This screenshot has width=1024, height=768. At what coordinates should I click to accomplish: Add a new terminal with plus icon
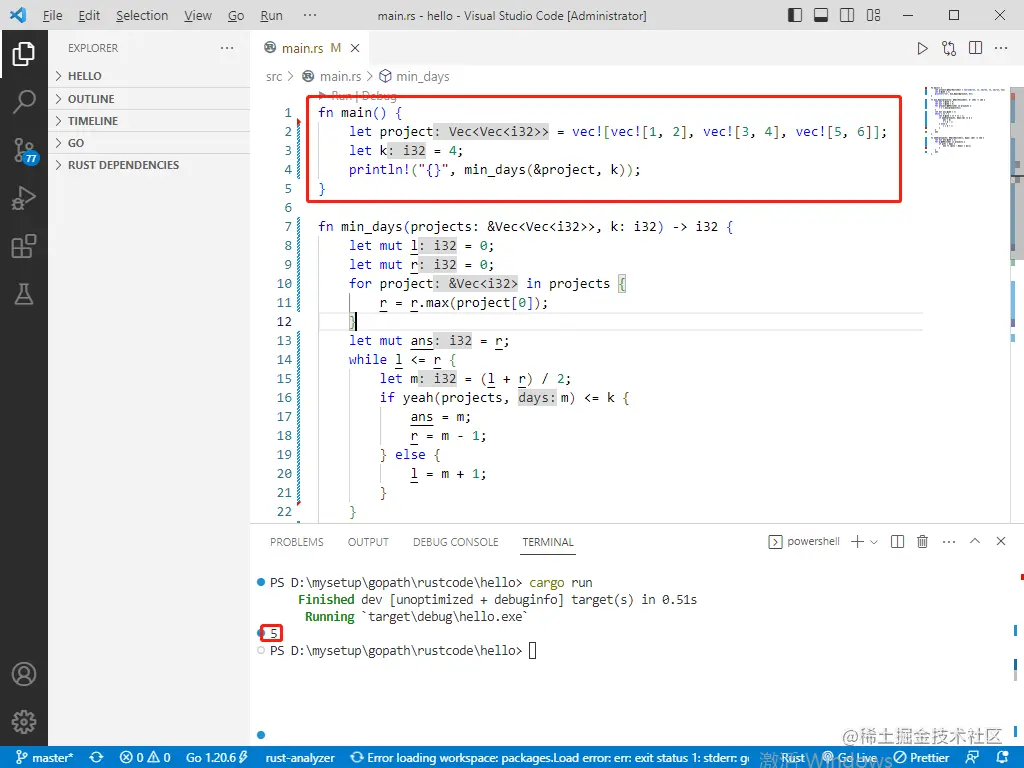[857, 541]
